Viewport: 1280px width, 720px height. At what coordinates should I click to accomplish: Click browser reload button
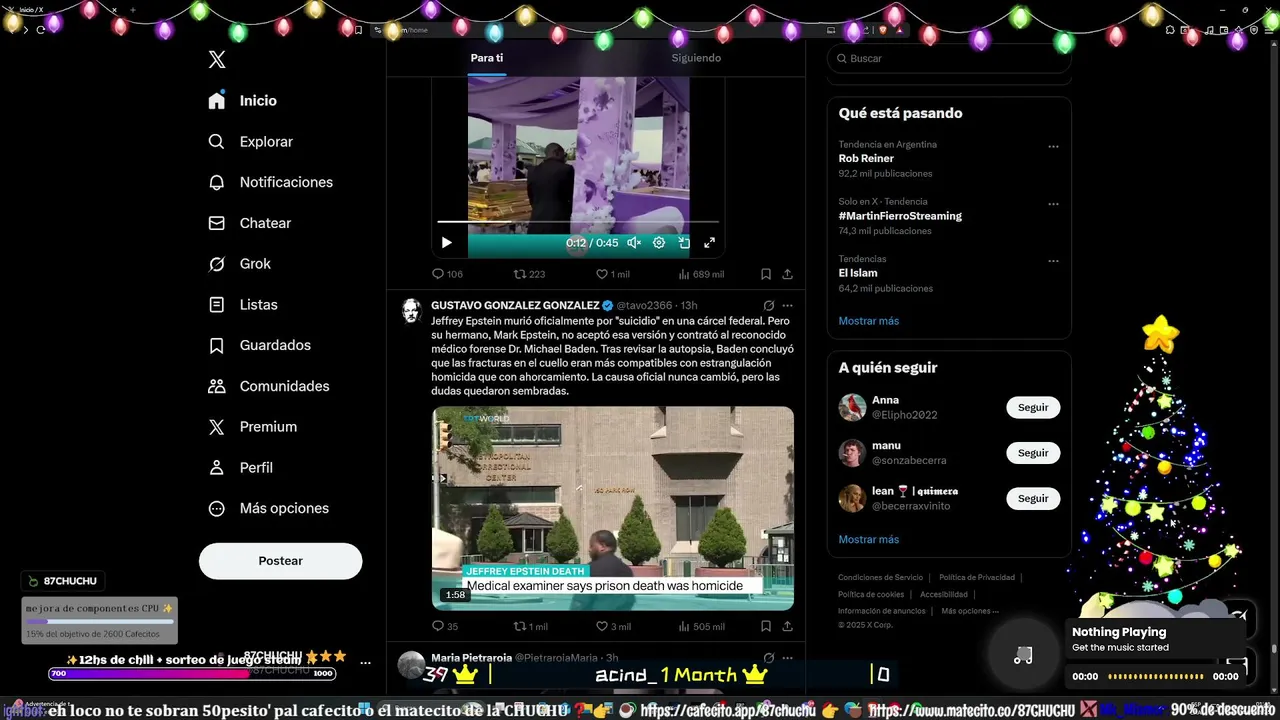[41, 30]
